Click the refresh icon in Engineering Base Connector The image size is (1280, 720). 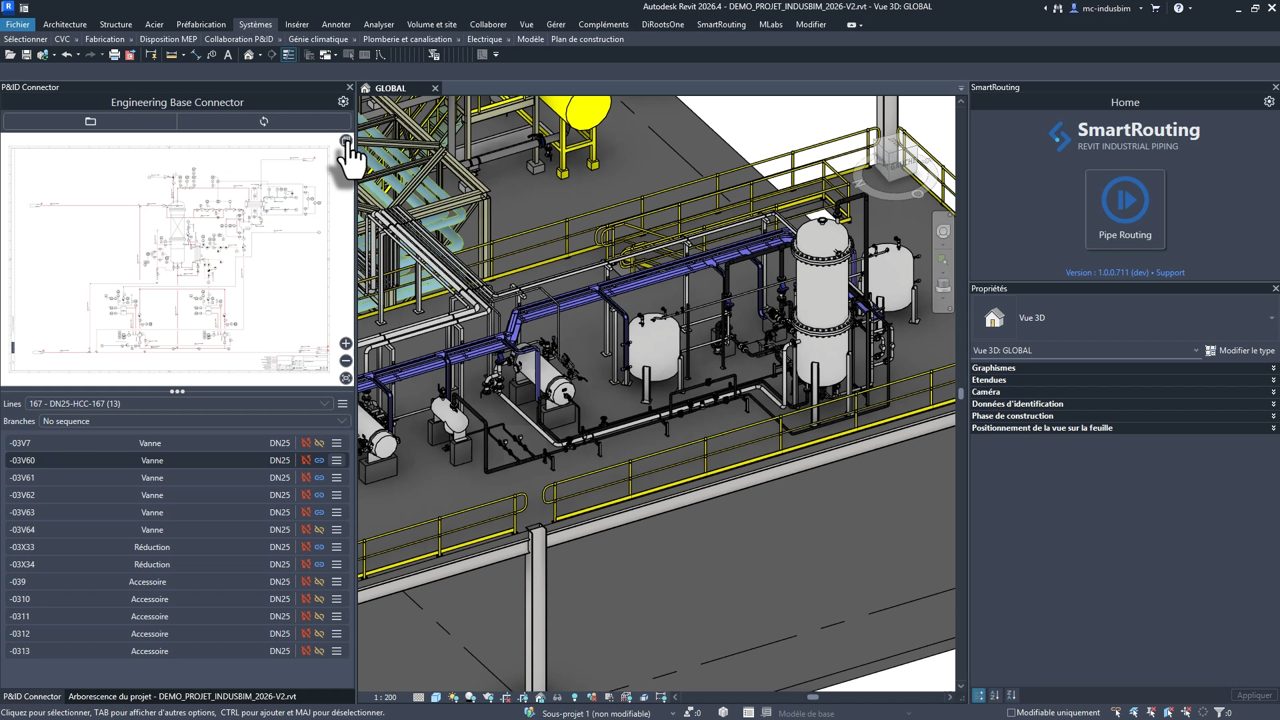tap(264, 121)
